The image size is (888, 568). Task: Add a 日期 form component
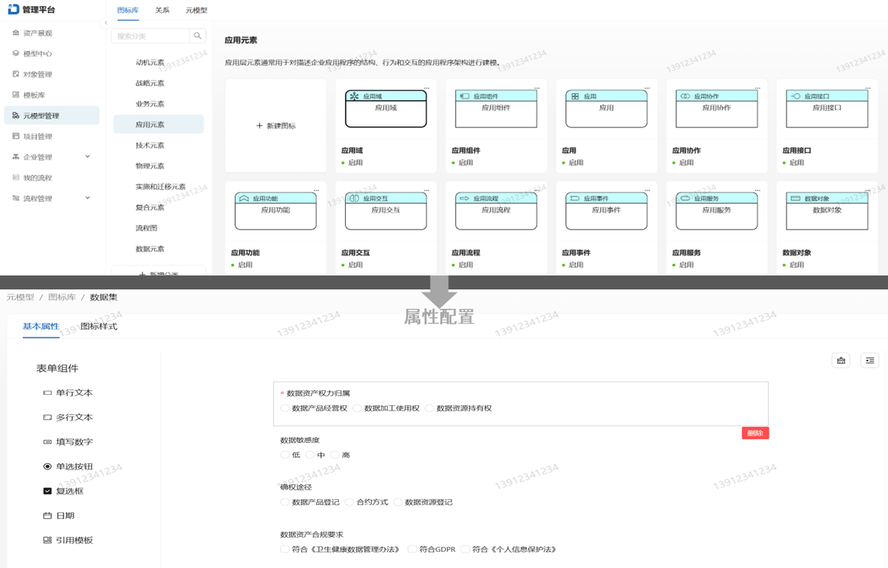click(x=59, y=516)
